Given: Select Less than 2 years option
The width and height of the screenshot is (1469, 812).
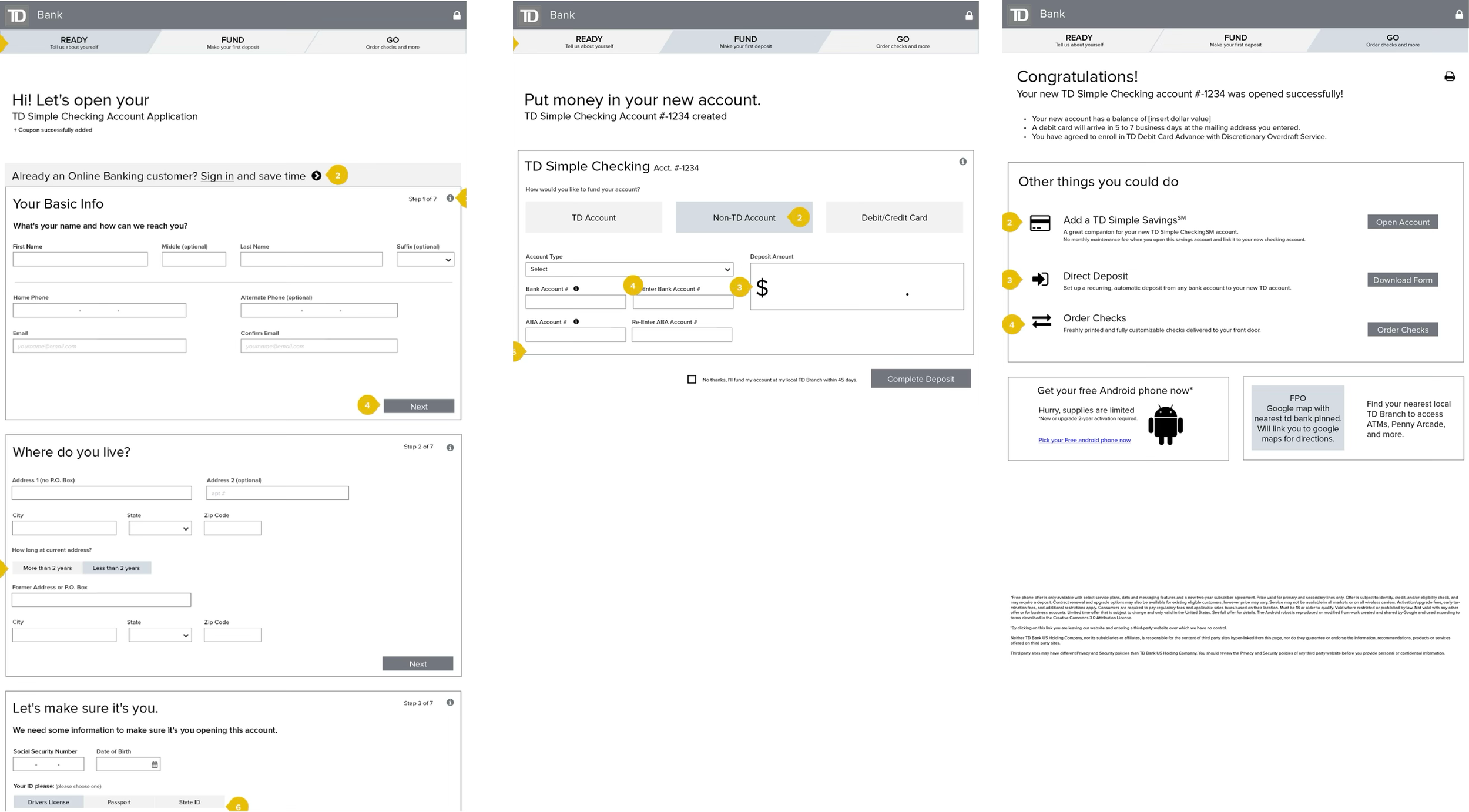Looking at the screenshot, I should click(116, 568).
